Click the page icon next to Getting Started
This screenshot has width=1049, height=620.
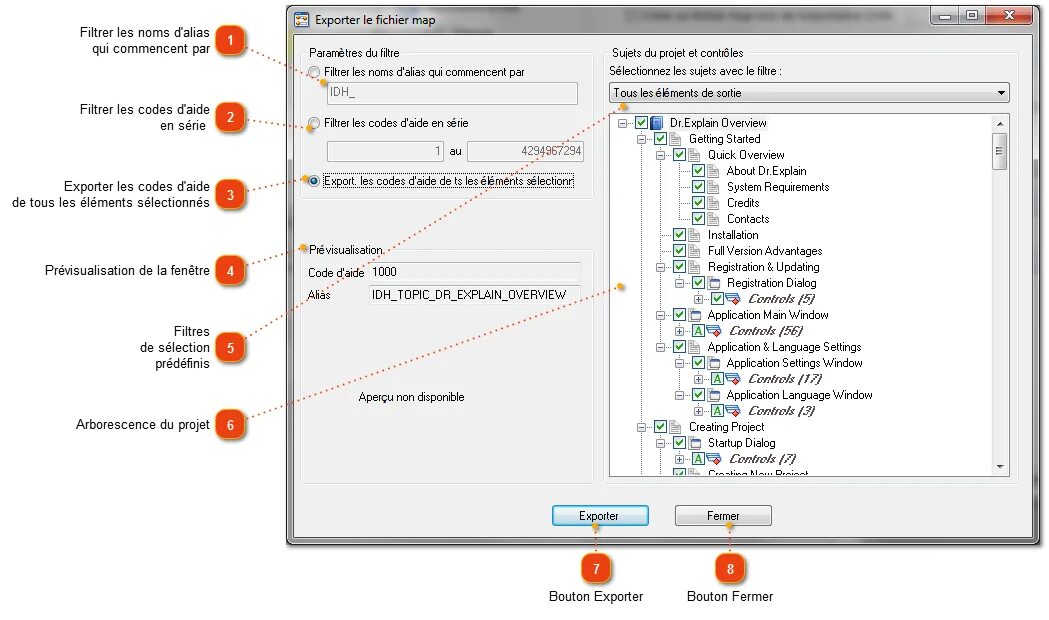676,139
